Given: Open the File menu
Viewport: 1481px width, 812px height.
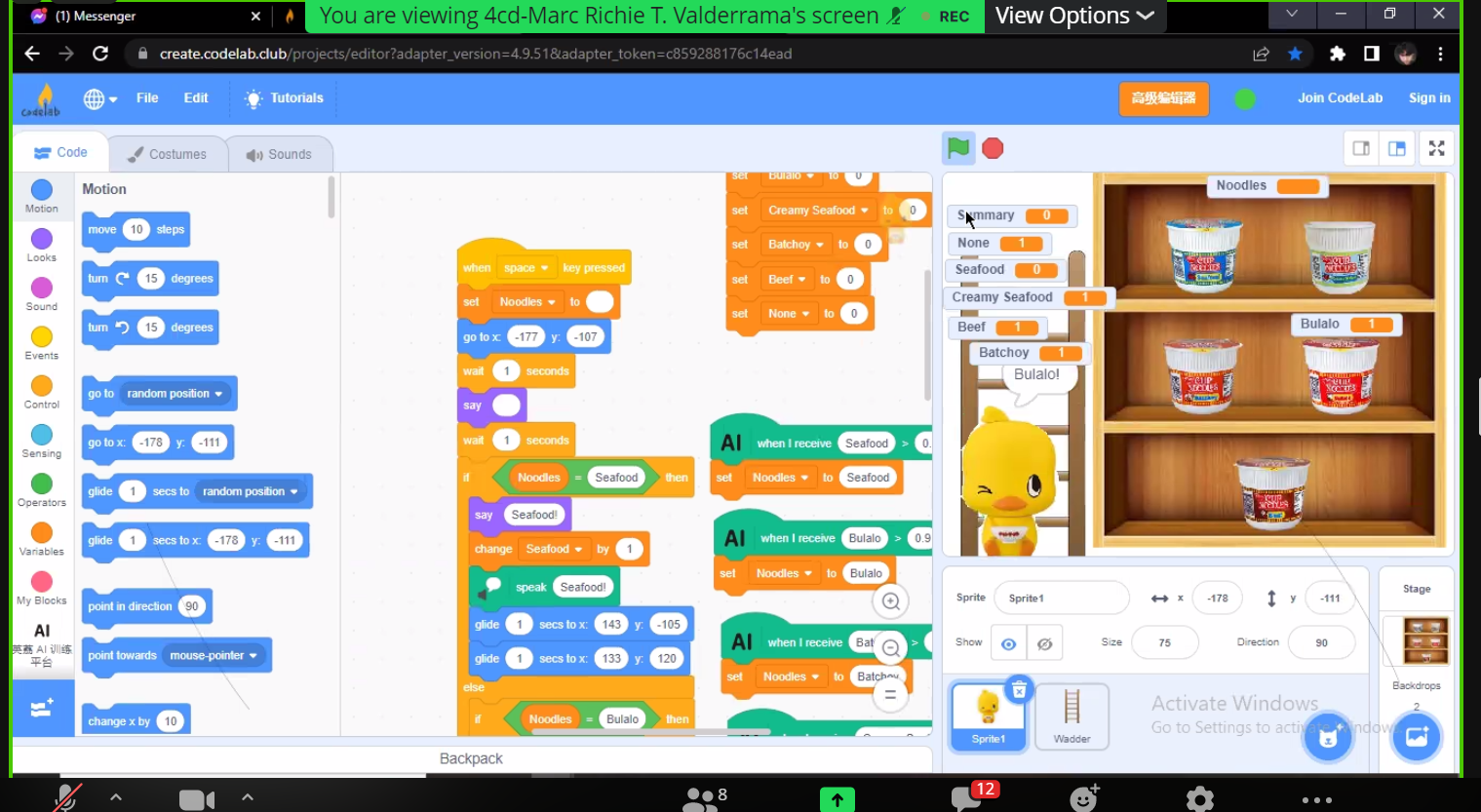Looking at the screenshot, I should (x=147, y=98).
